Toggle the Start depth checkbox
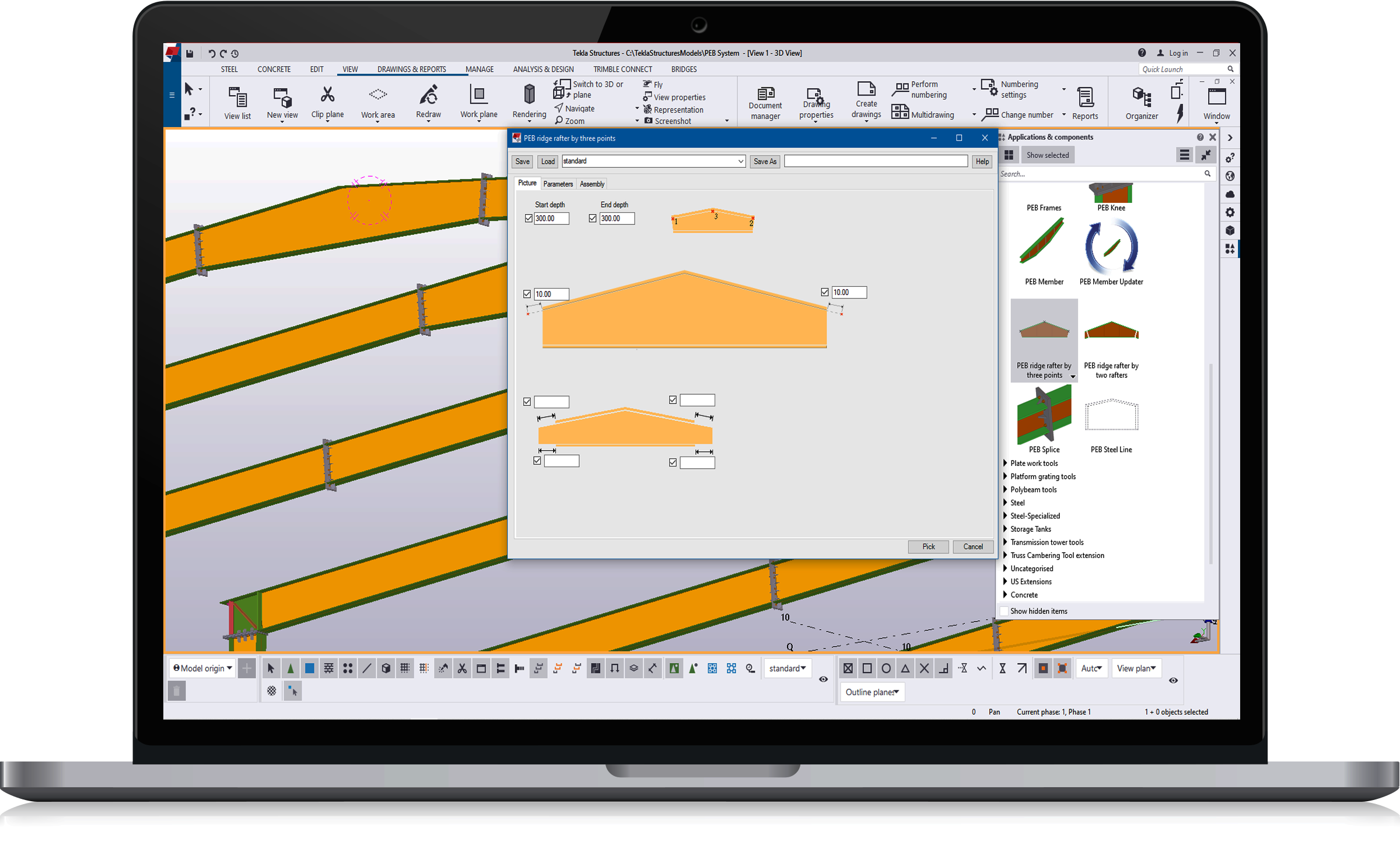 tap(528, 218)
